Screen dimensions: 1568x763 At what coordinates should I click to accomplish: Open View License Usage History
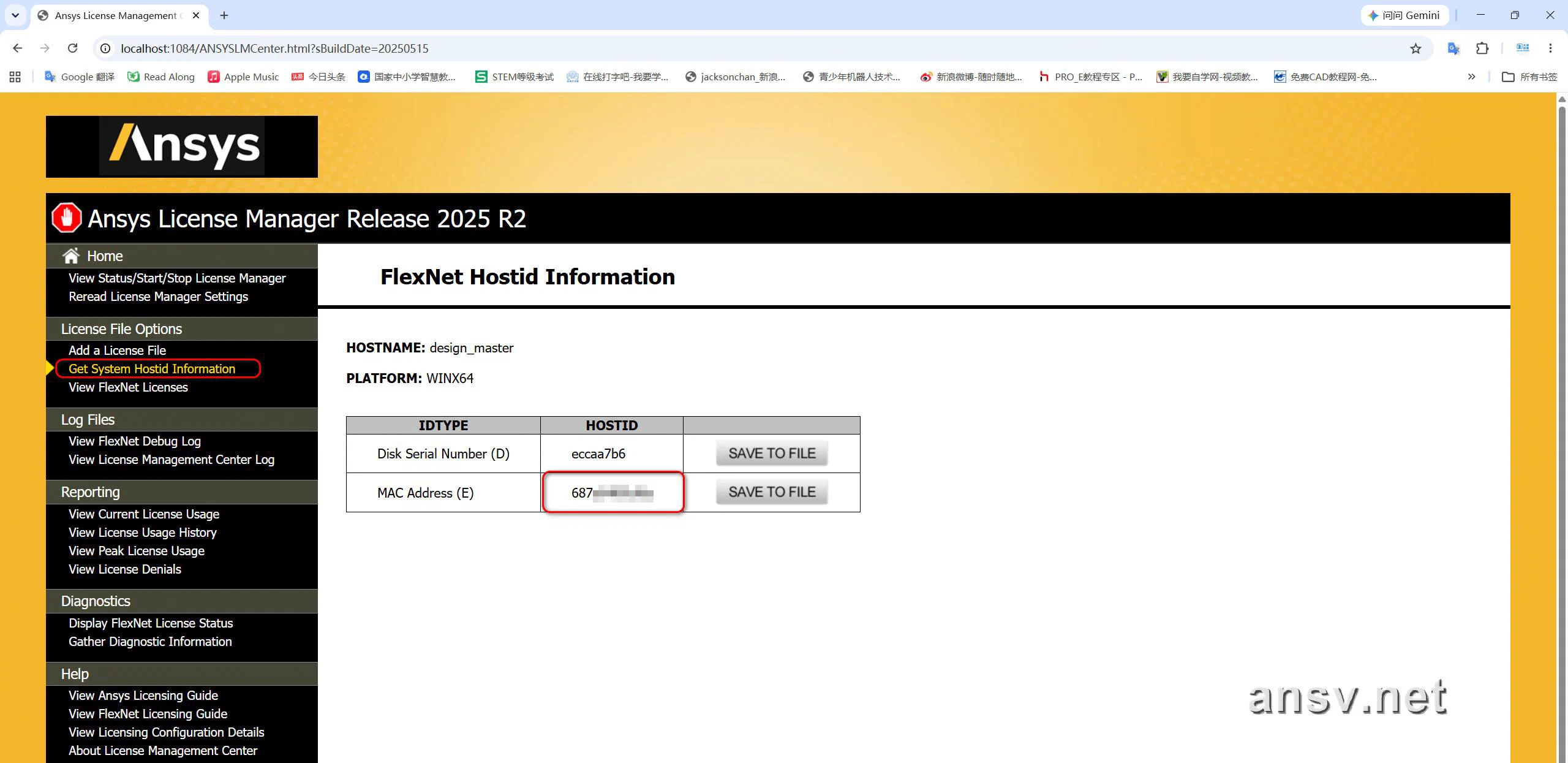(x=143, y=533)
